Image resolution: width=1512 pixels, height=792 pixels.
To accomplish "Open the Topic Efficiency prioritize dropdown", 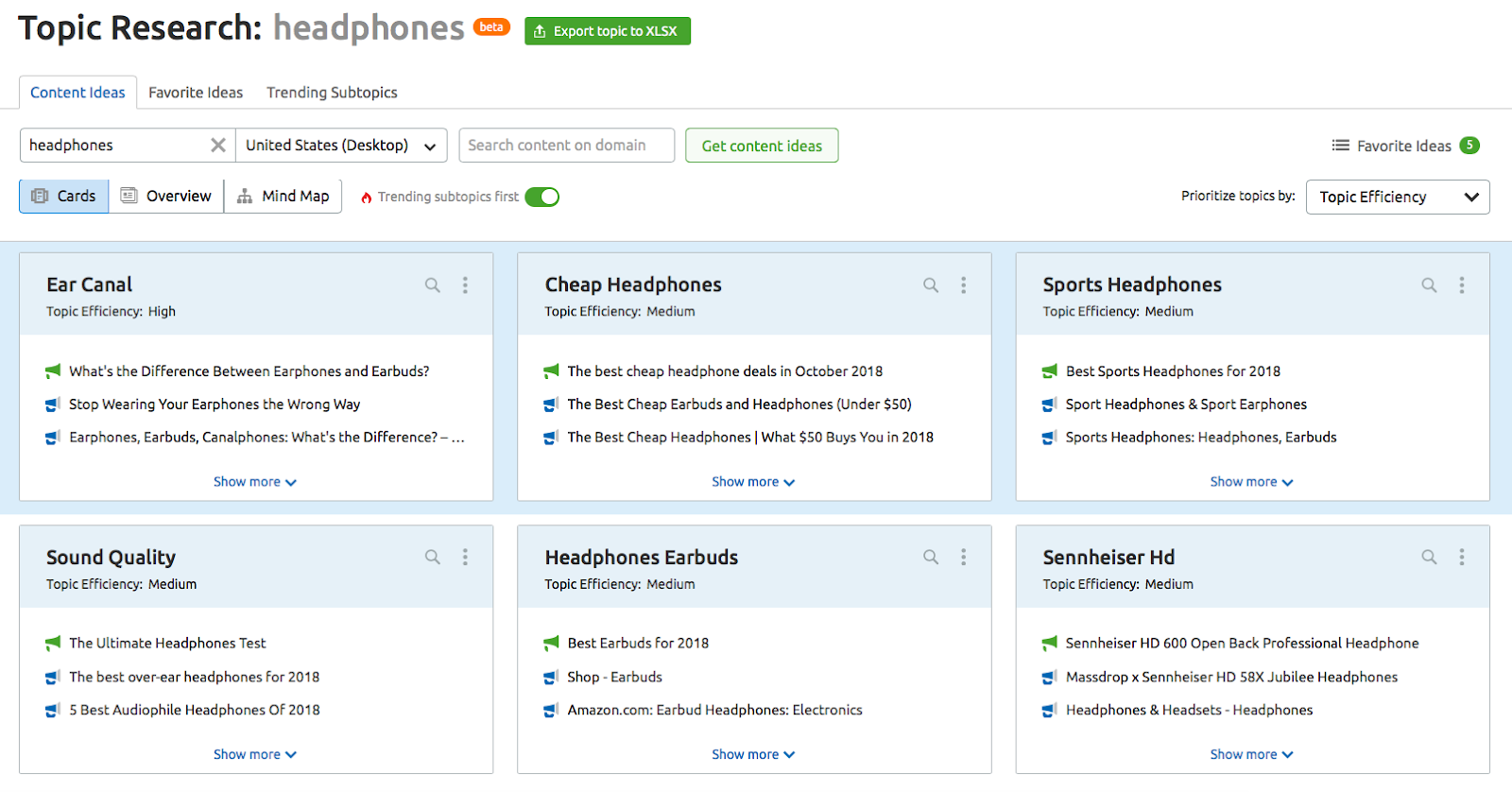I will click(x=1398, y=197).
